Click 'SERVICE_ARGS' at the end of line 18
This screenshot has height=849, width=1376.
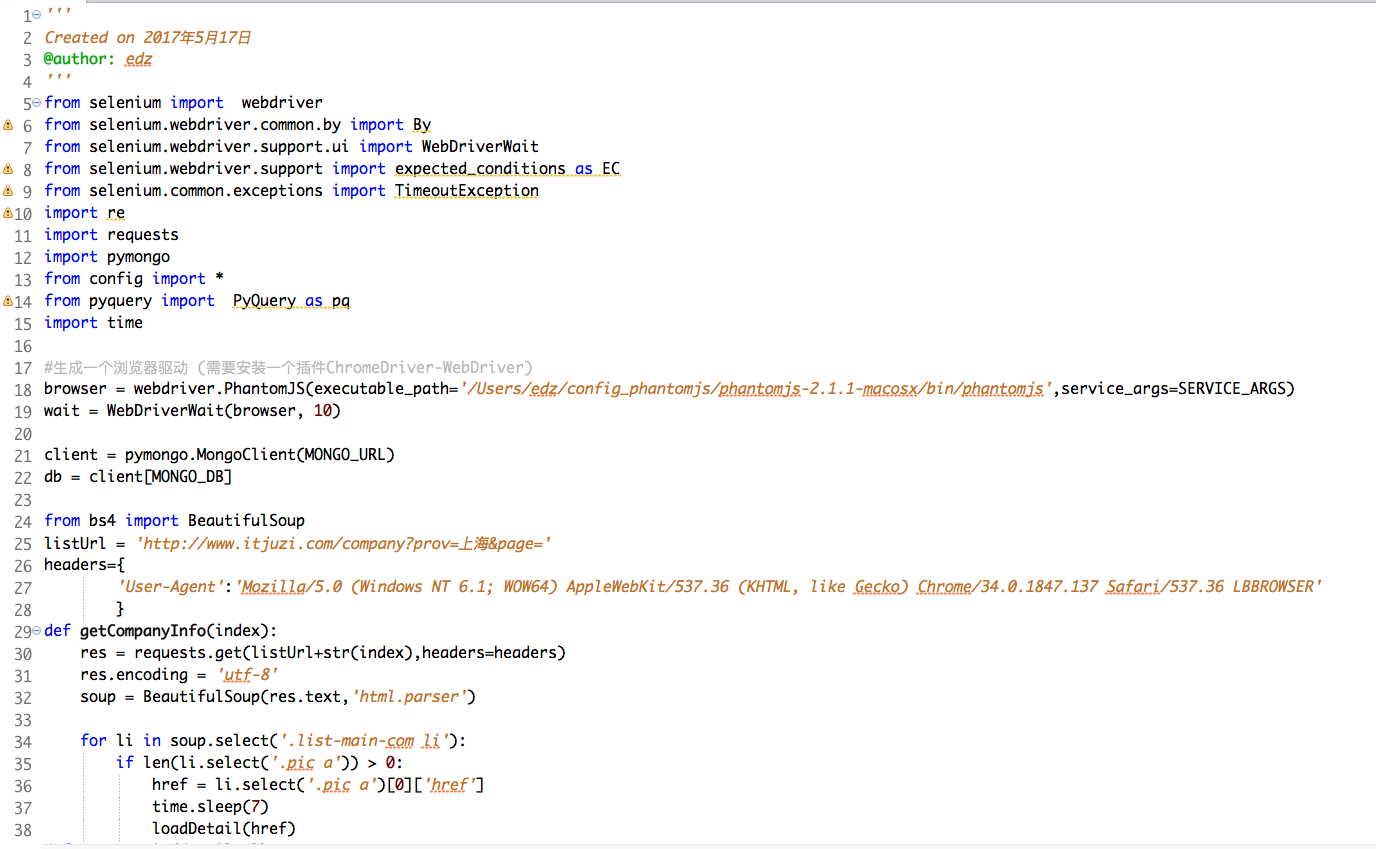pyautogui.click(x=1231, y=389)
